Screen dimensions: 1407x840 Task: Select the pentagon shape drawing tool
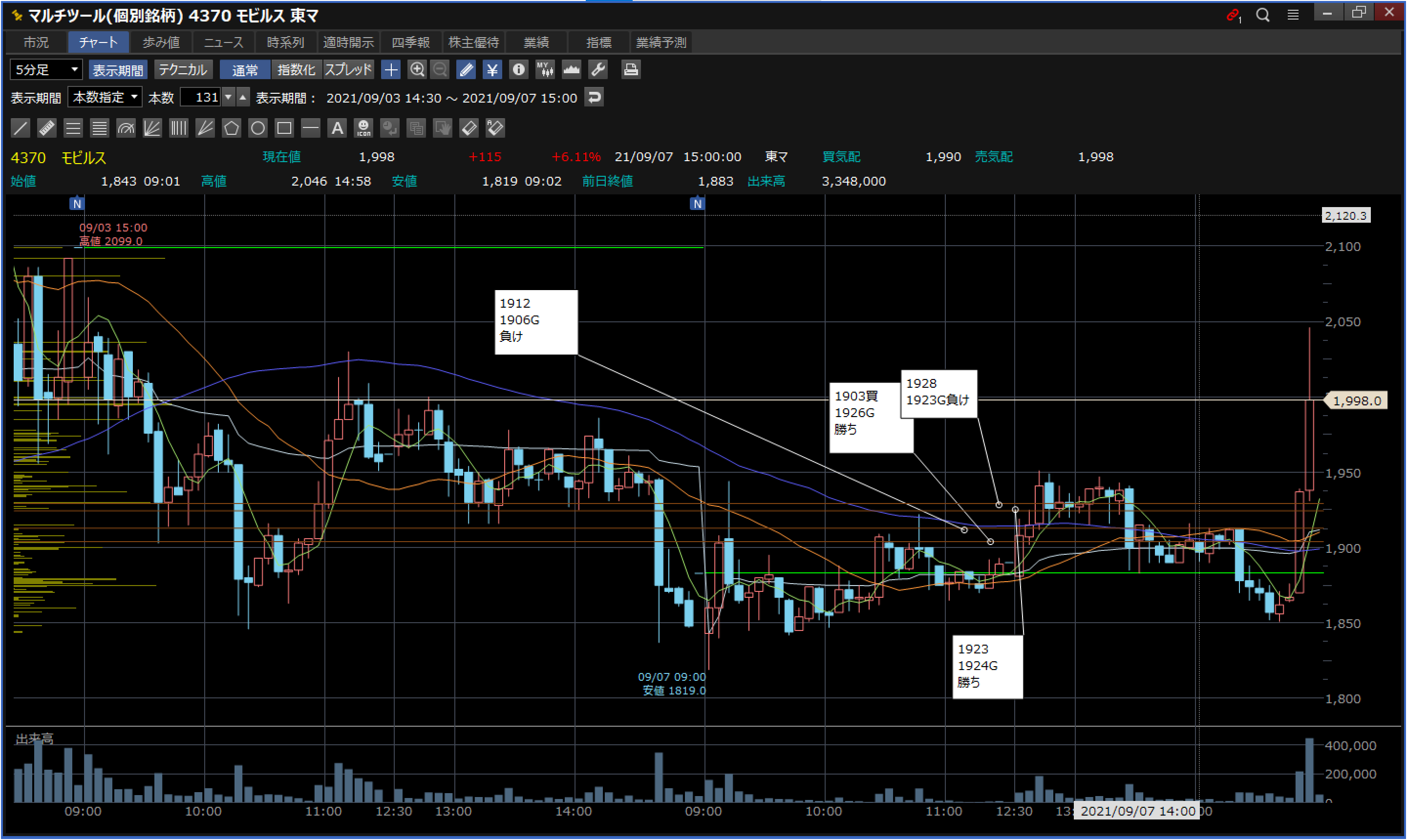point(231,128)
